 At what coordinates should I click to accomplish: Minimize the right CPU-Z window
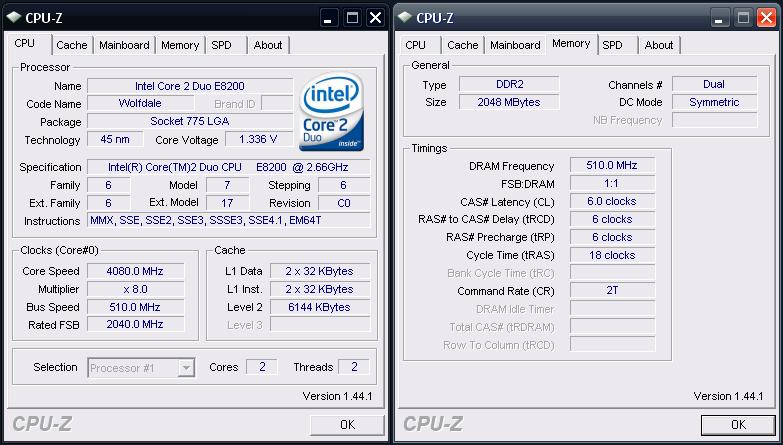719,18
